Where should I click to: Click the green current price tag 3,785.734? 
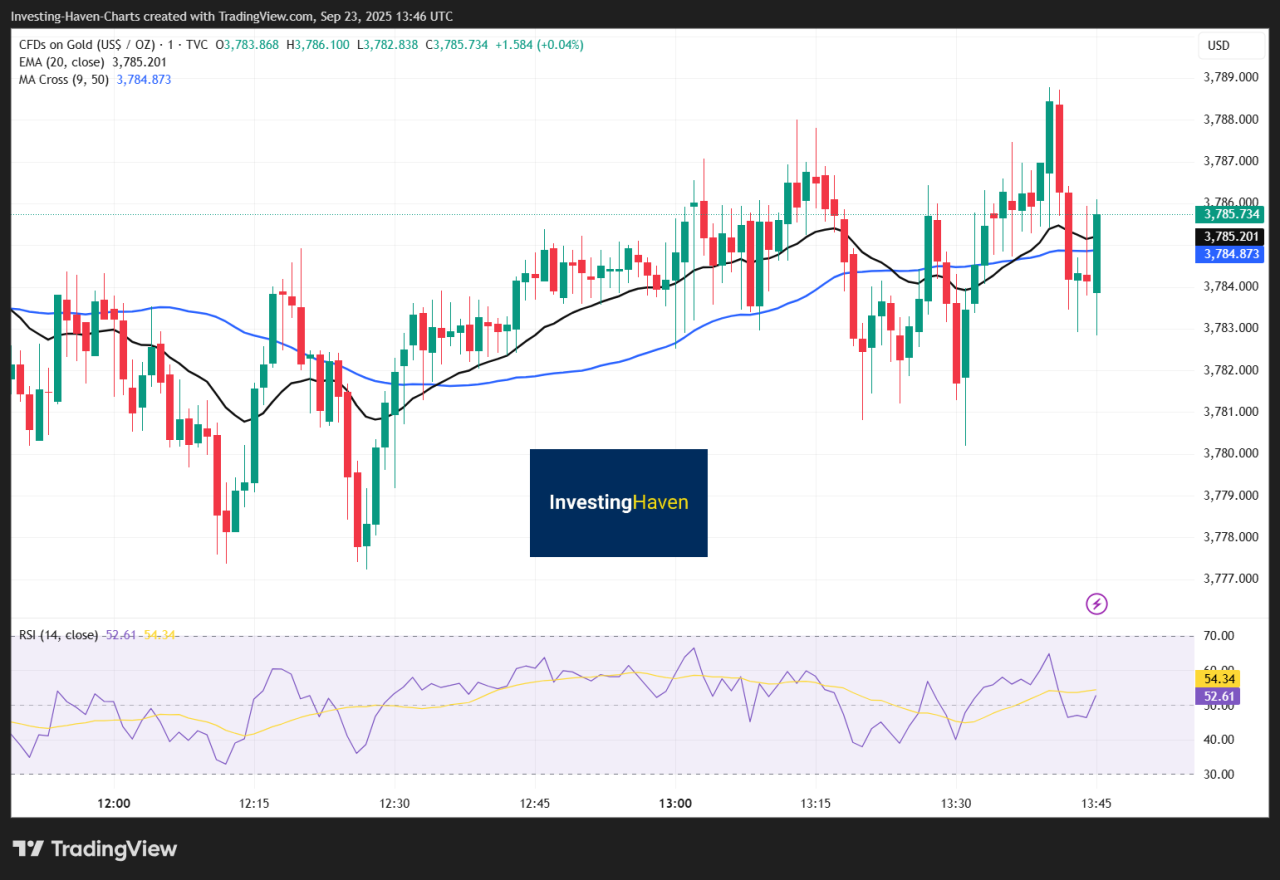pos(1232,214)
